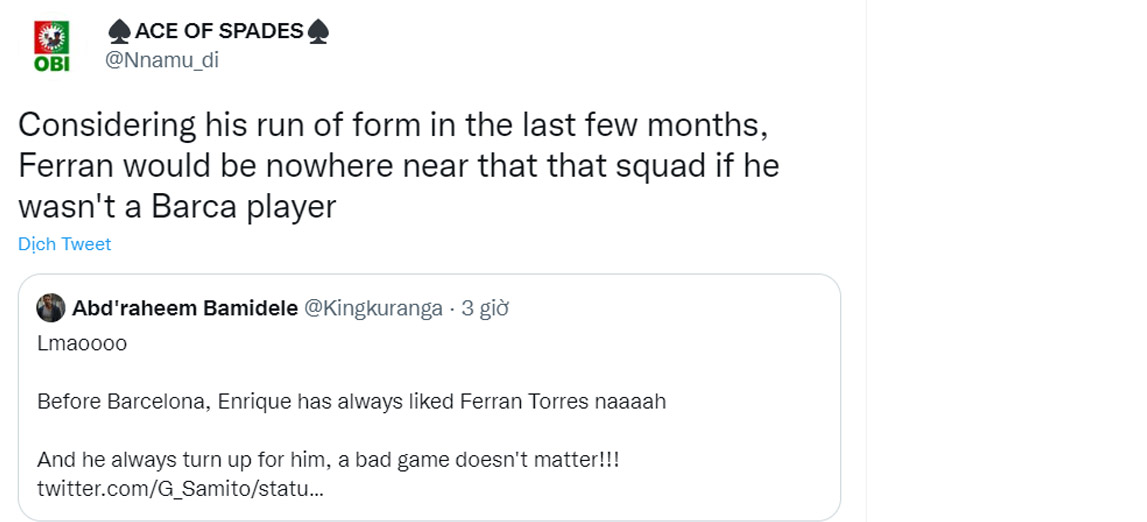Click Abd'raheem Bamidele's small profile picture
This screenshot has width=1147, height=522.
(x=50, y=308)
